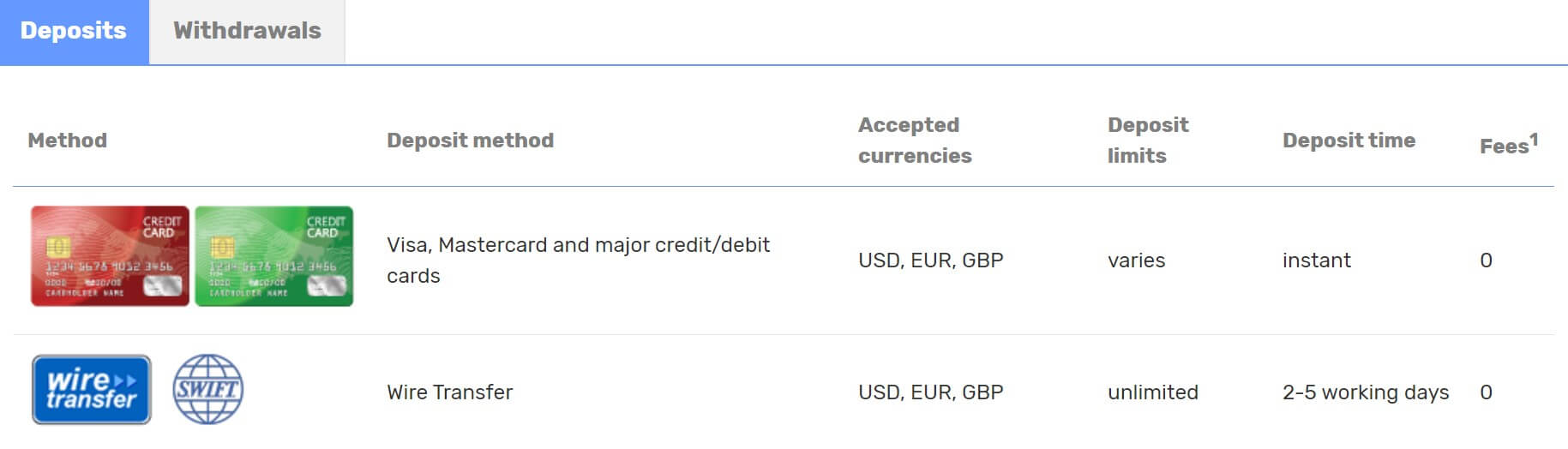This screenshot has width=1568, height=449.
Task: Open the Withdrawals tab
Action: pyautogui.click(x=247, y=32)
